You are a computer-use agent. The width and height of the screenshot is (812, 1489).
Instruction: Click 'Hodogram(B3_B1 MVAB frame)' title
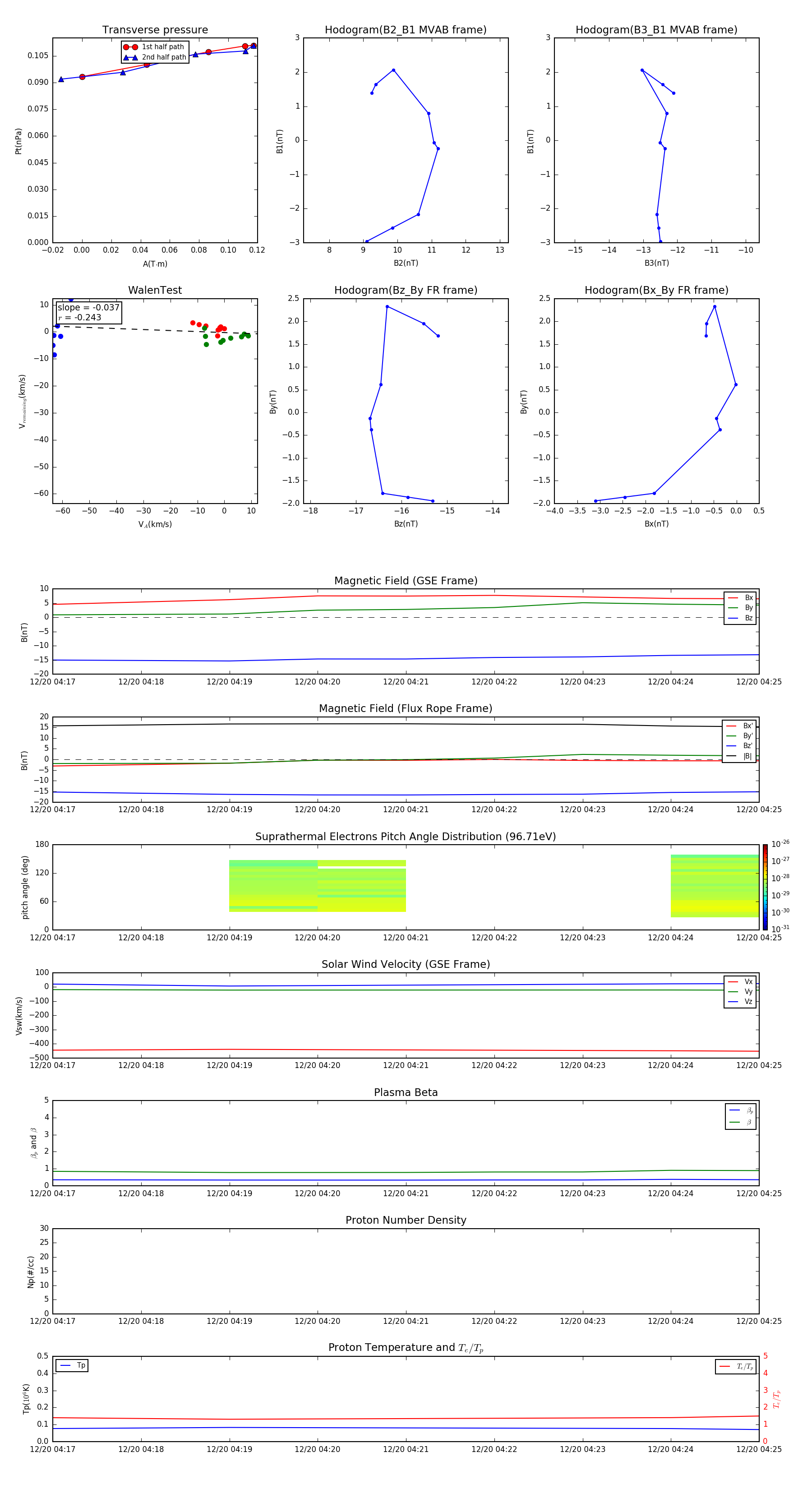[656, 29]
